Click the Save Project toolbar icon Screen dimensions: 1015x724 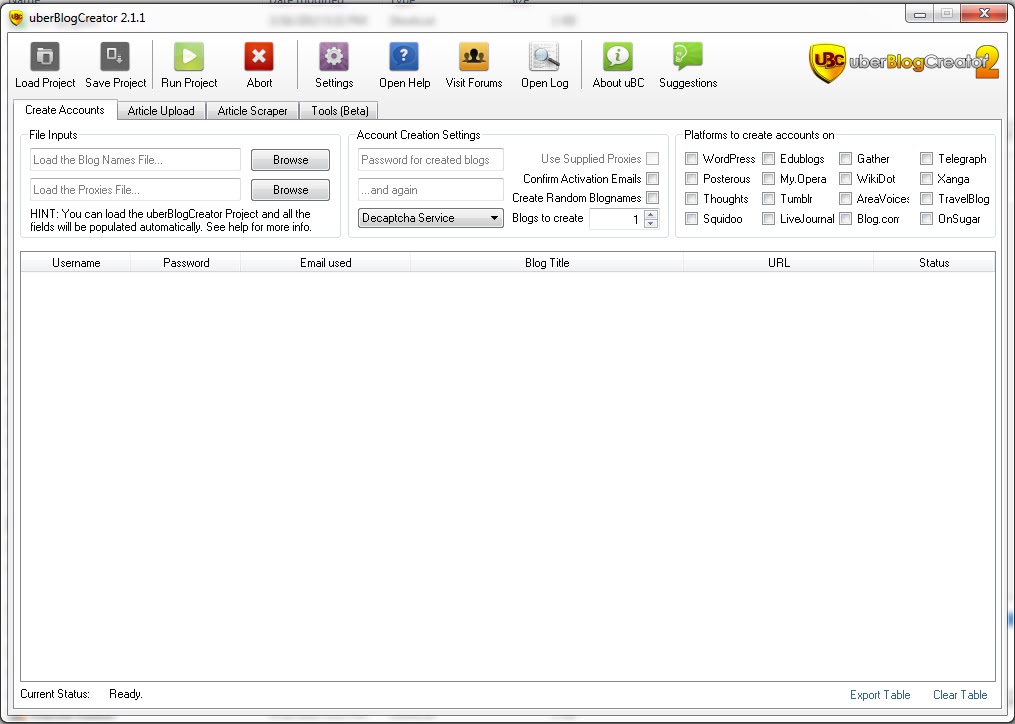pos(115,57)
